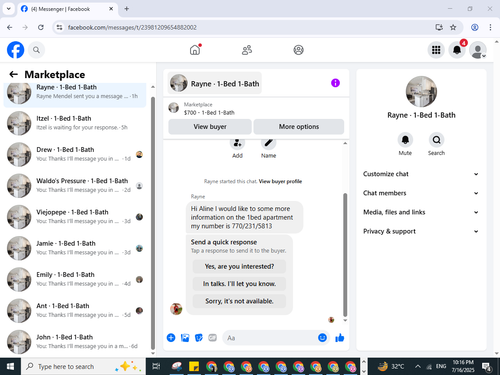Go to the Home feed icon

point(195,50)
